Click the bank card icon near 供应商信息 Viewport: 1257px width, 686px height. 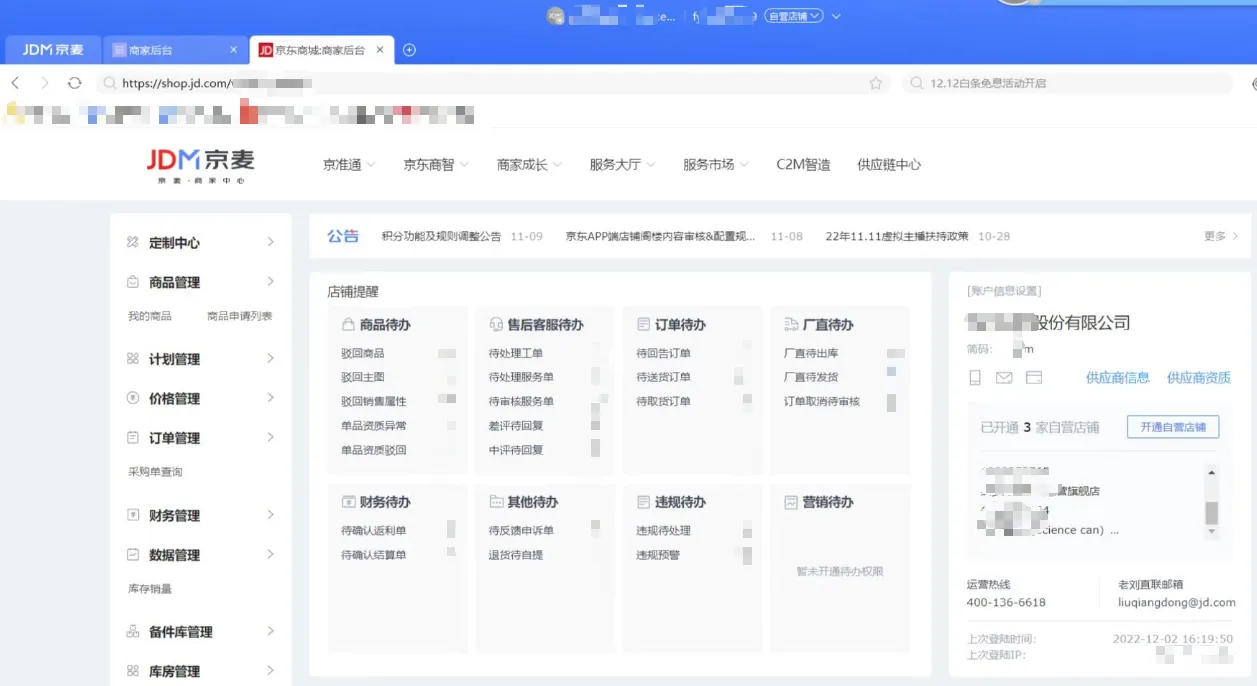click(x=1034, y=377)
